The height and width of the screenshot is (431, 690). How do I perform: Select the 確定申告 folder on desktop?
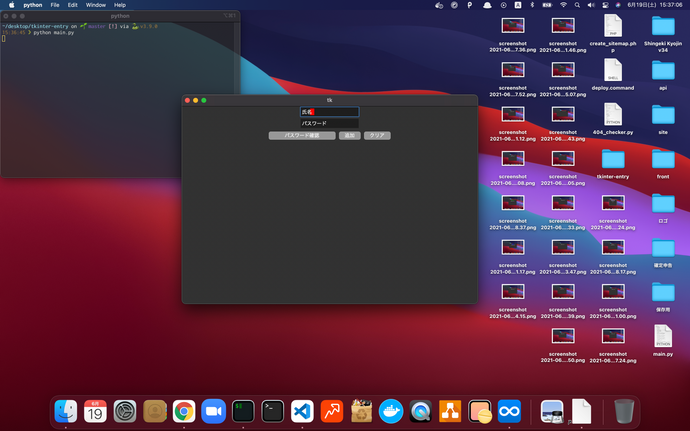(663, 252)
